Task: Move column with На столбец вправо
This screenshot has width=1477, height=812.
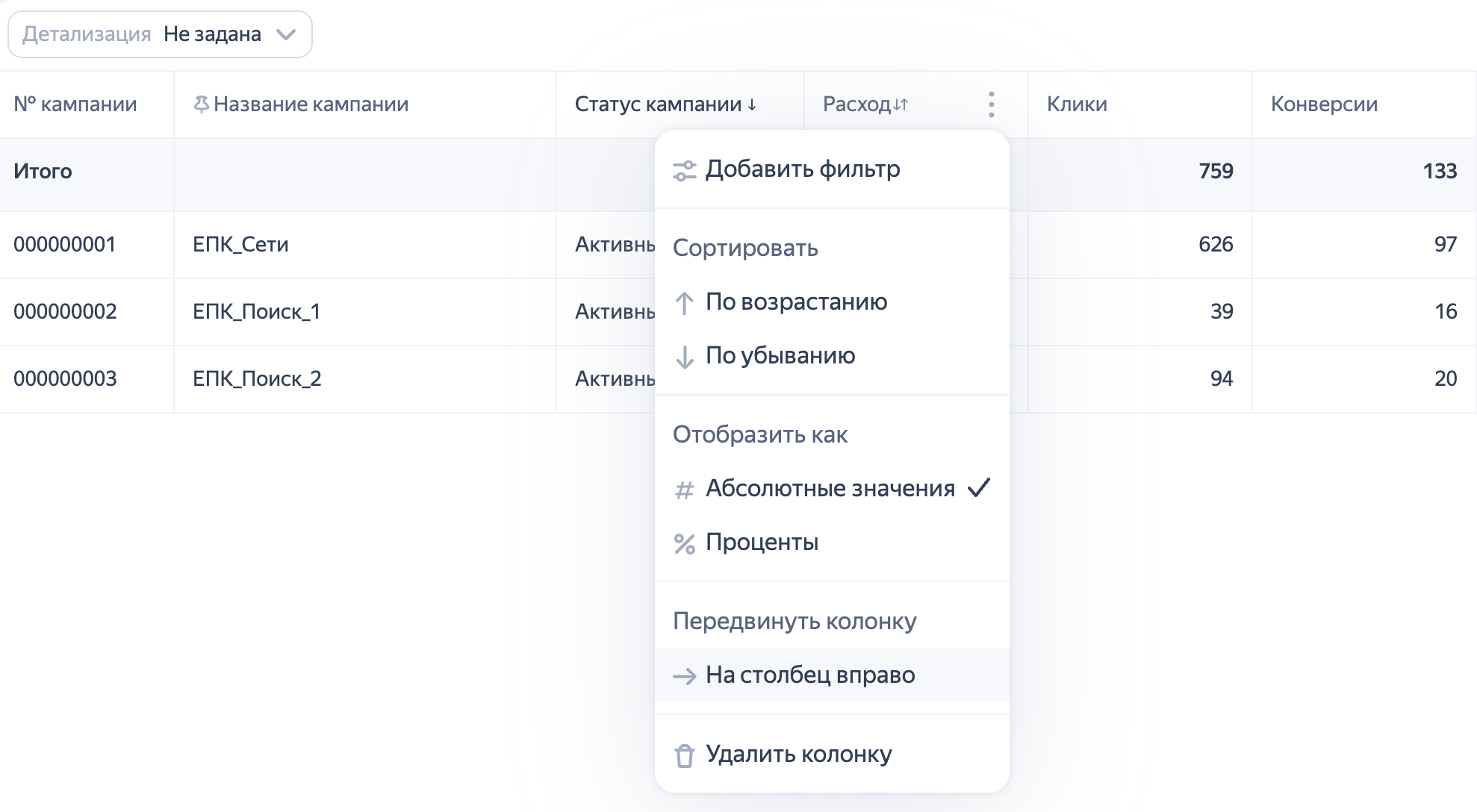Action: (810, 675)
